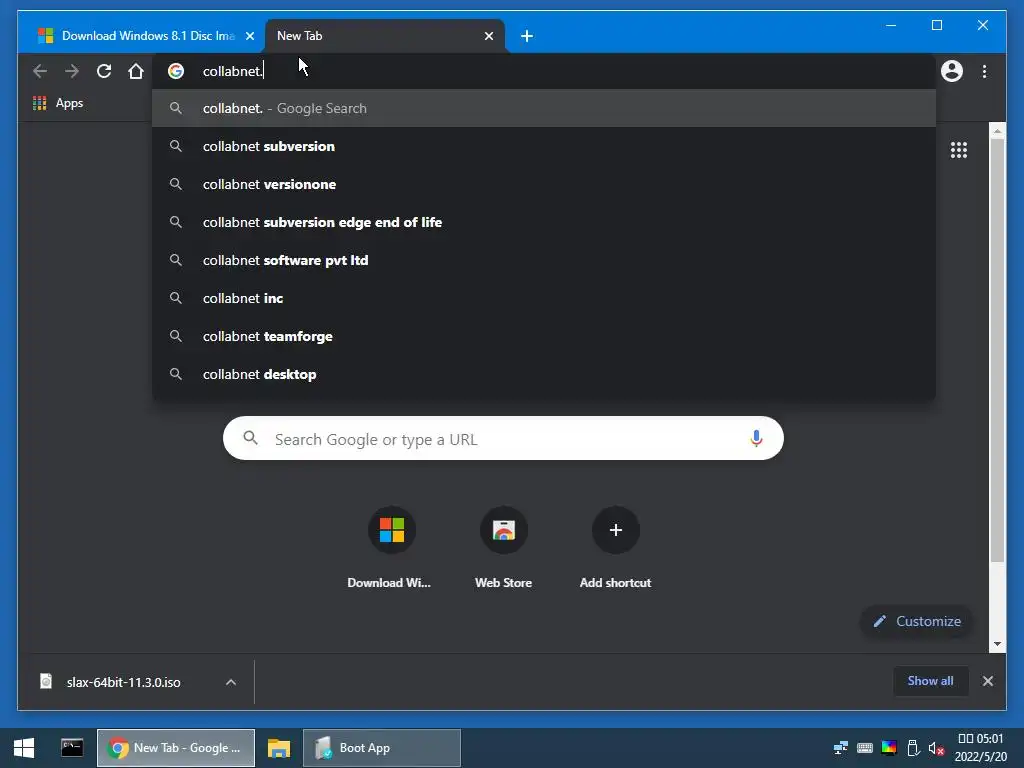Open the Web Store shortcut tile

tap(504, 549)
